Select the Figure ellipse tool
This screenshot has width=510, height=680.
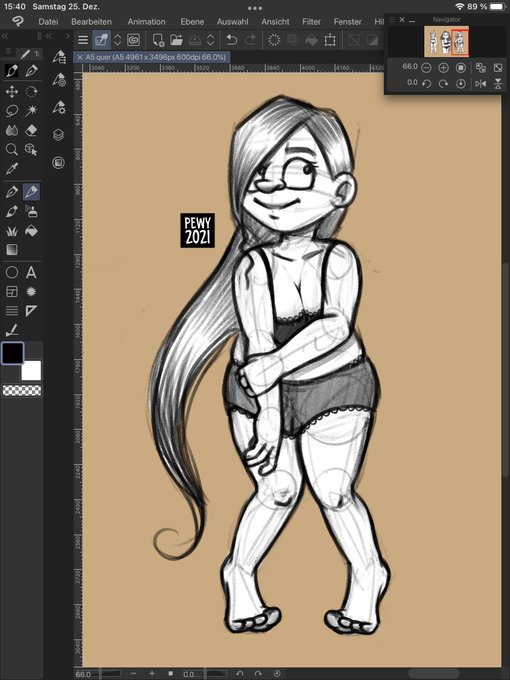coord(12,272)
